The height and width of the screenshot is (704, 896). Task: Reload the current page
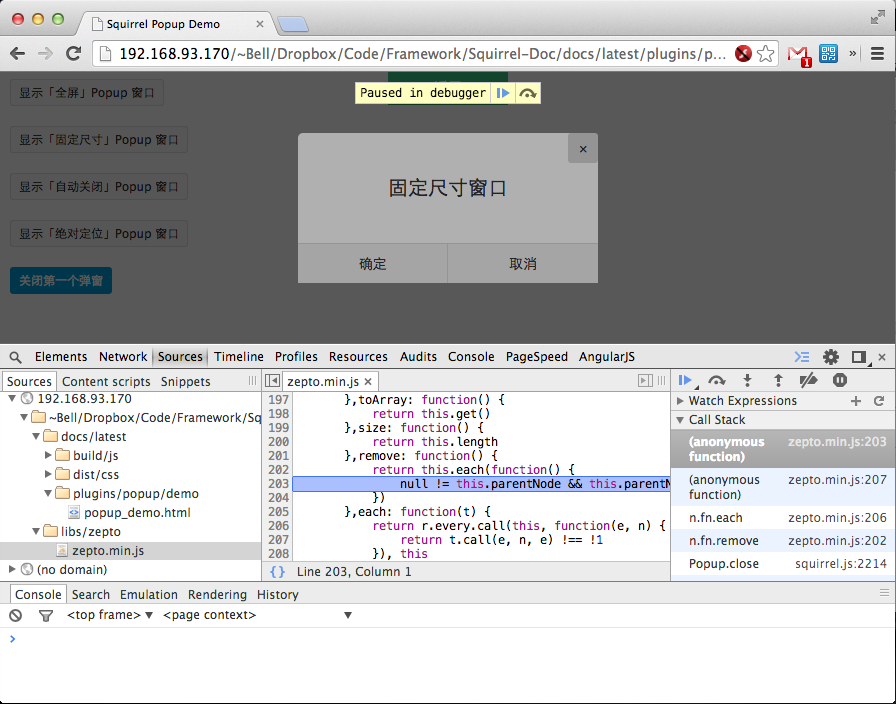[x=73, y=54]
